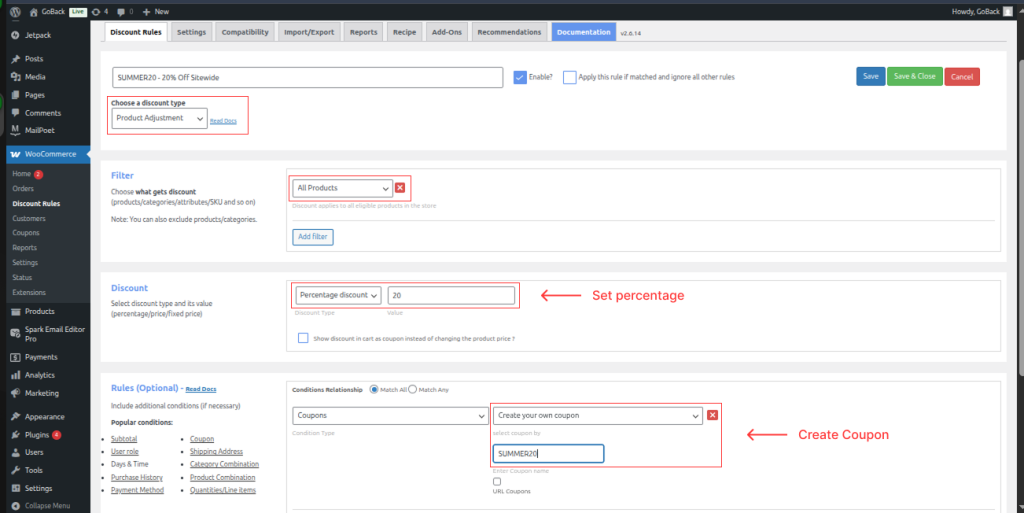The height and width of the screenshot is (513, 1024).
Task: Switch to the Import/Export tab
Action: point(309,32)
